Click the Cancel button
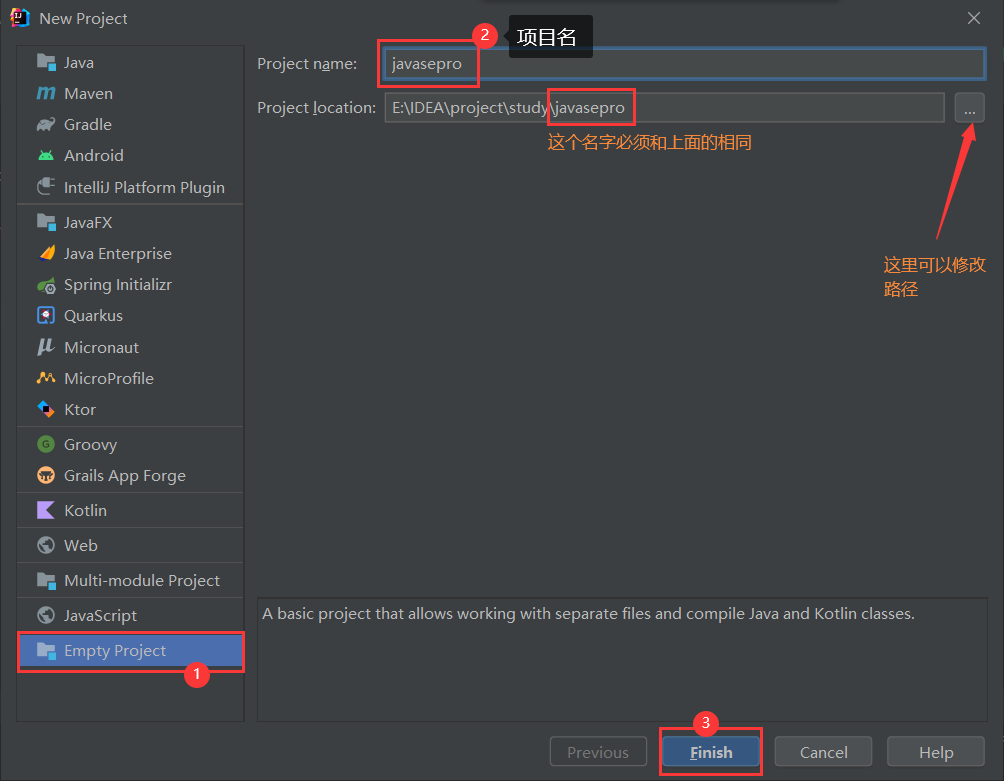Screen dimensions: 1004x781 coord(823,752)
